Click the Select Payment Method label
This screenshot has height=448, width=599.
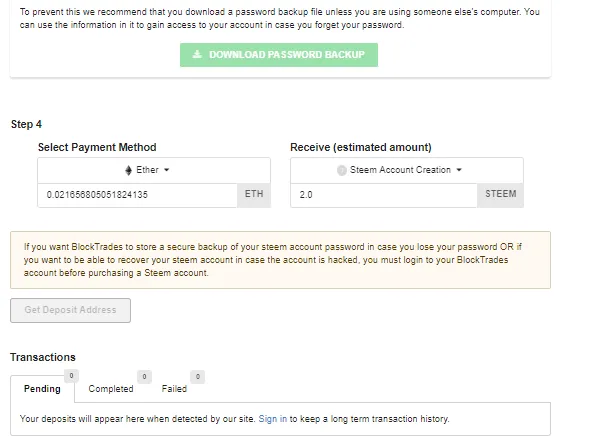tap(97, 147)
